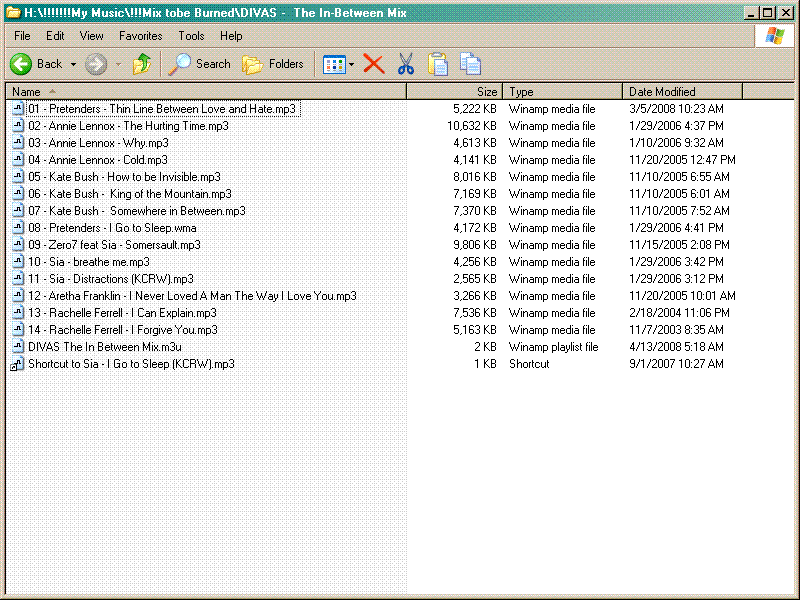Click the Views icon
This screenshot has width=800, height=600.
click(x=334, y=65)
